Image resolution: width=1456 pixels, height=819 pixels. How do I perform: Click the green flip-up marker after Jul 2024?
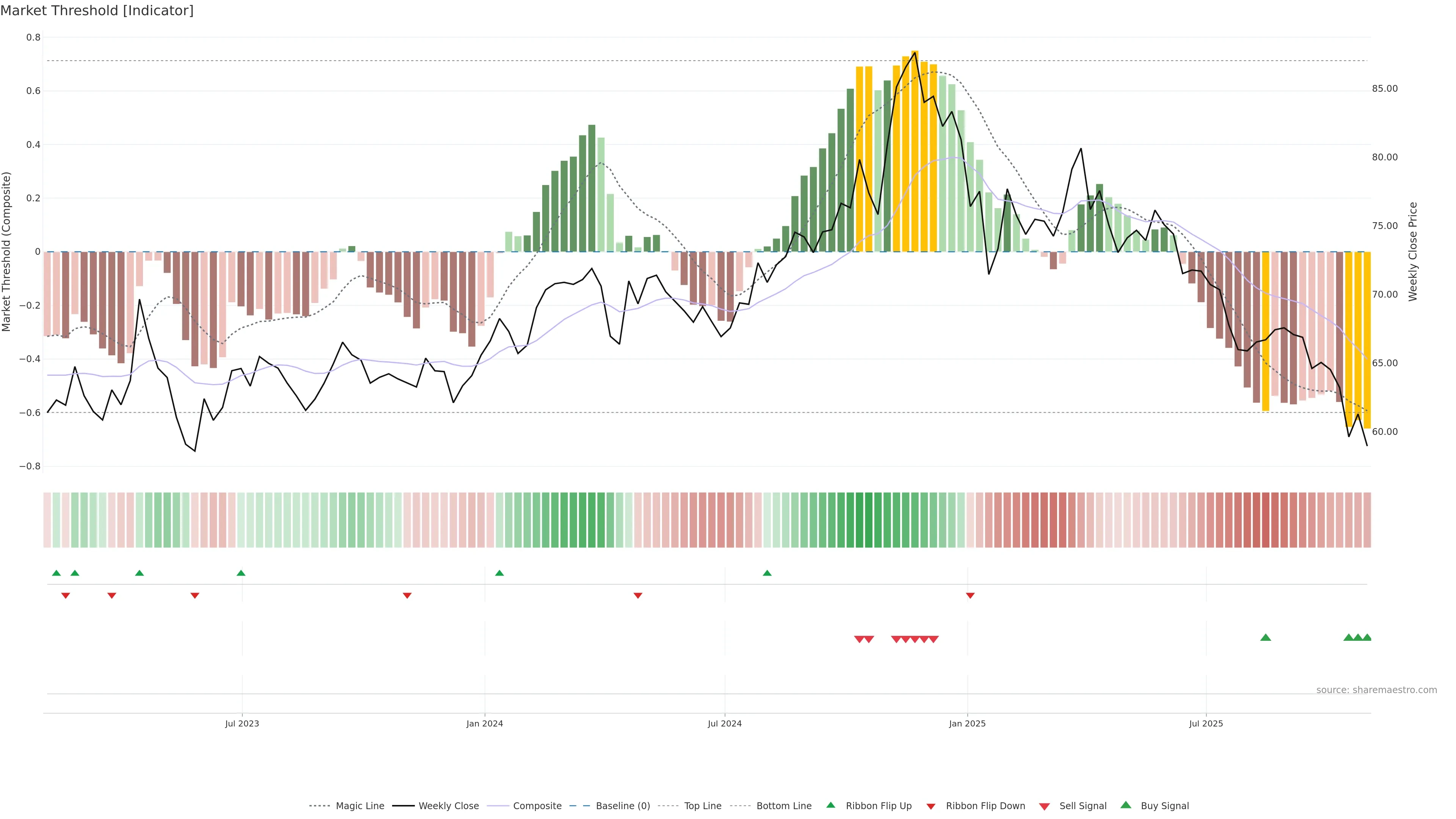[767, 573]
